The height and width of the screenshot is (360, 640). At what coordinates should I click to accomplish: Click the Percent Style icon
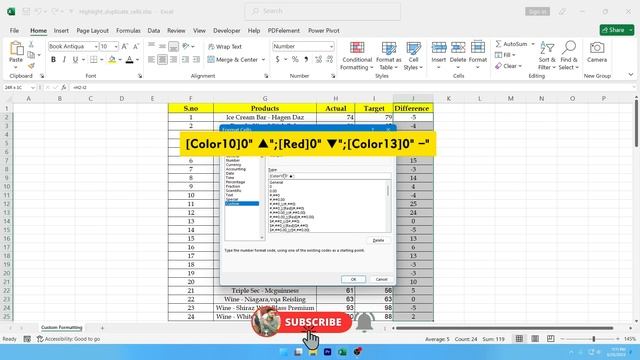click(x=295, y=60)
